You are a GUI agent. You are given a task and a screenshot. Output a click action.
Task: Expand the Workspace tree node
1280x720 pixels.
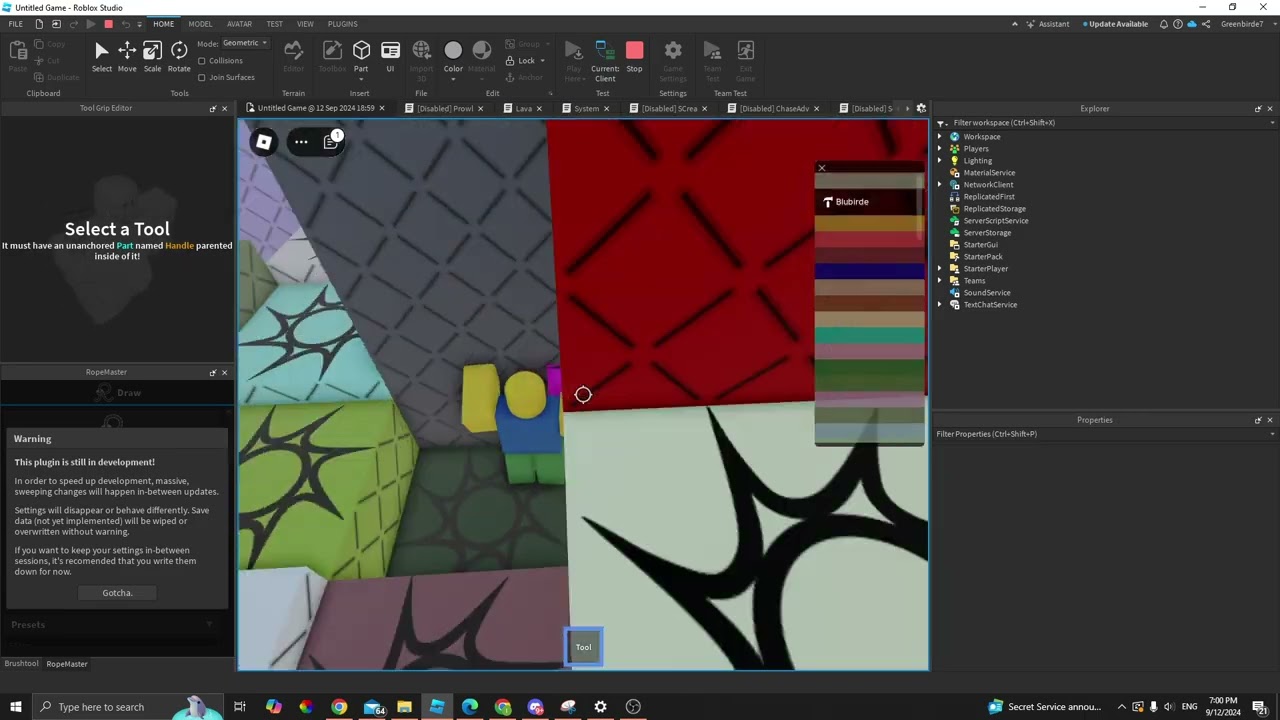tap(940, 137)
